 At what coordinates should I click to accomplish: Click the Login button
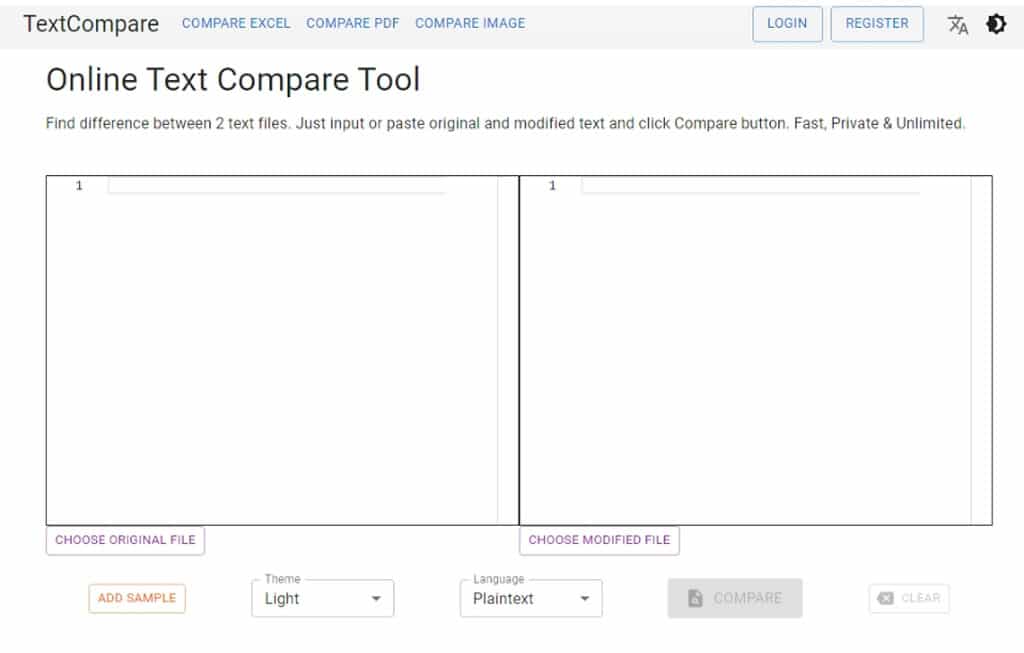[787, 24]
